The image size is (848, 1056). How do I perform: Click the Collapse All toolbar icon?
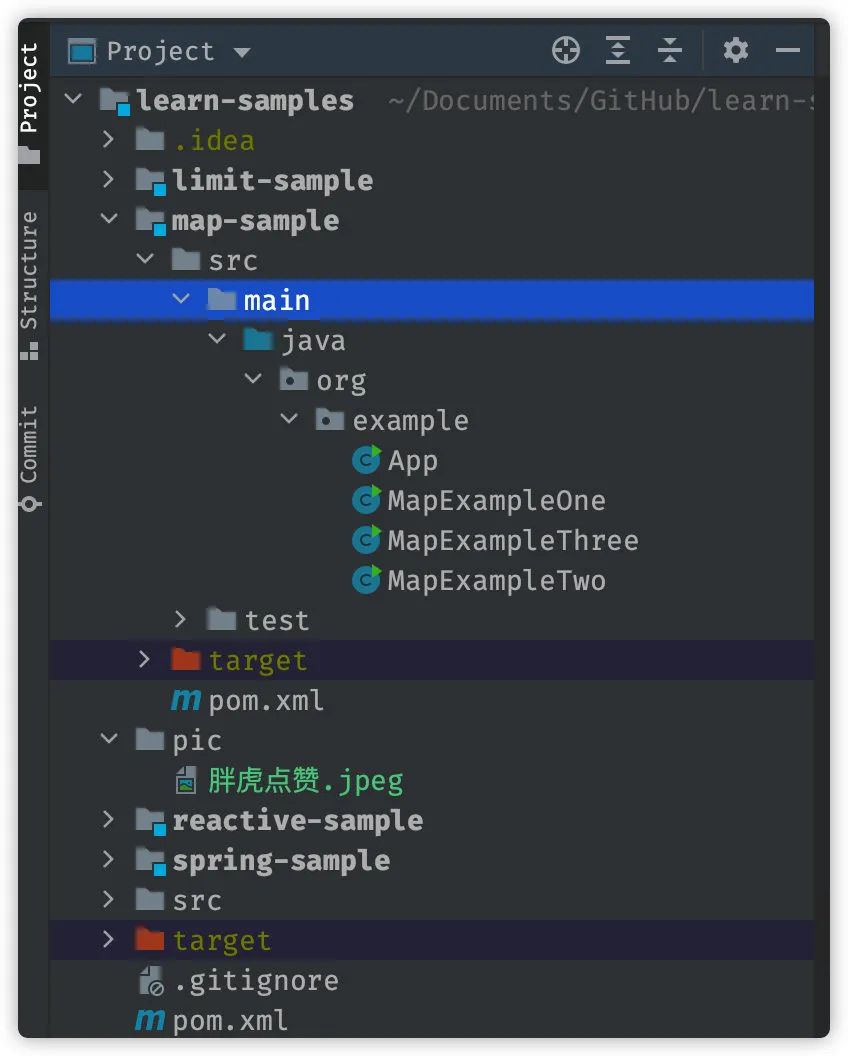click(669, 50)
